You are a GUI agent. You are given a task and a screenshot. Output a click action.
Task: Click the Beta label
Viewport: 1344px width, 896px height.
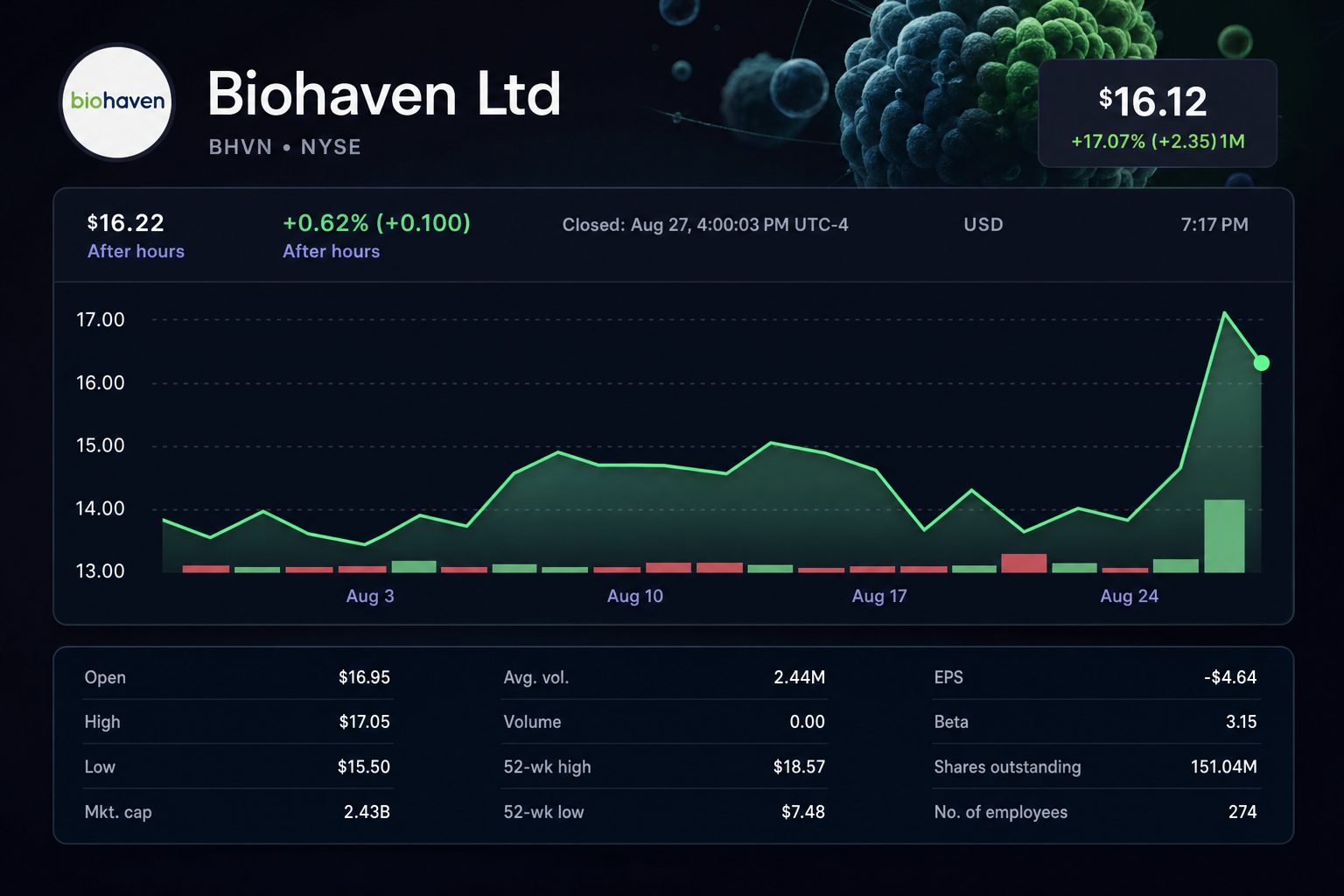(951, 722)
